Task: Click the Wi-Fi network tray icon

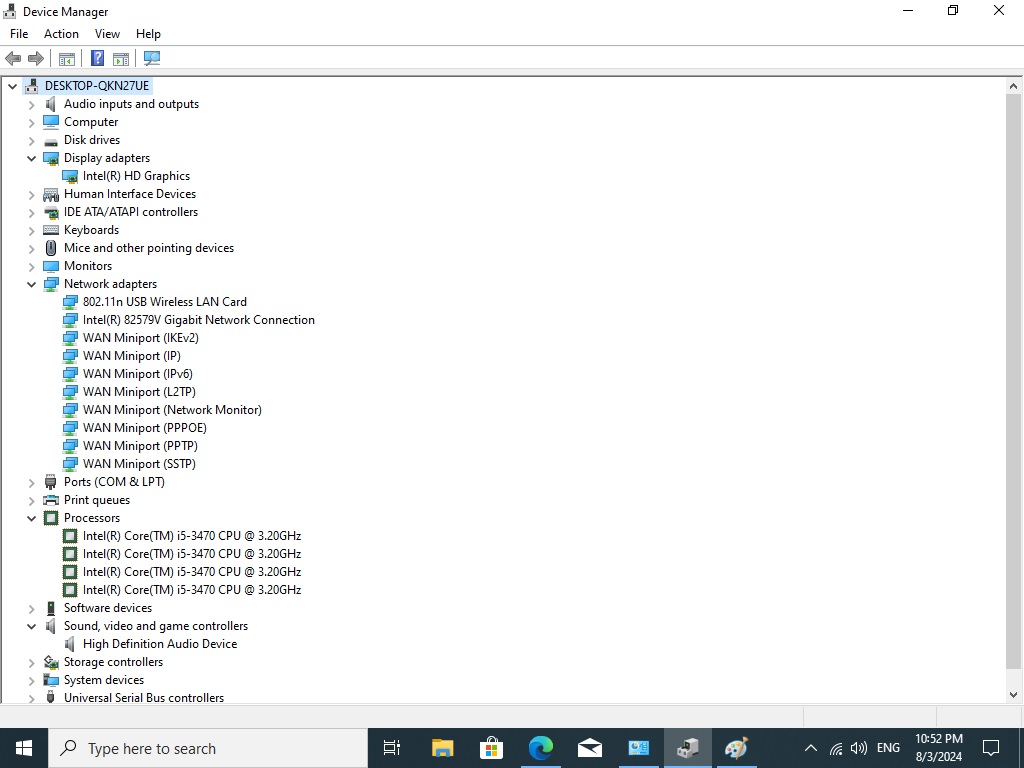Action: point(836,748)
